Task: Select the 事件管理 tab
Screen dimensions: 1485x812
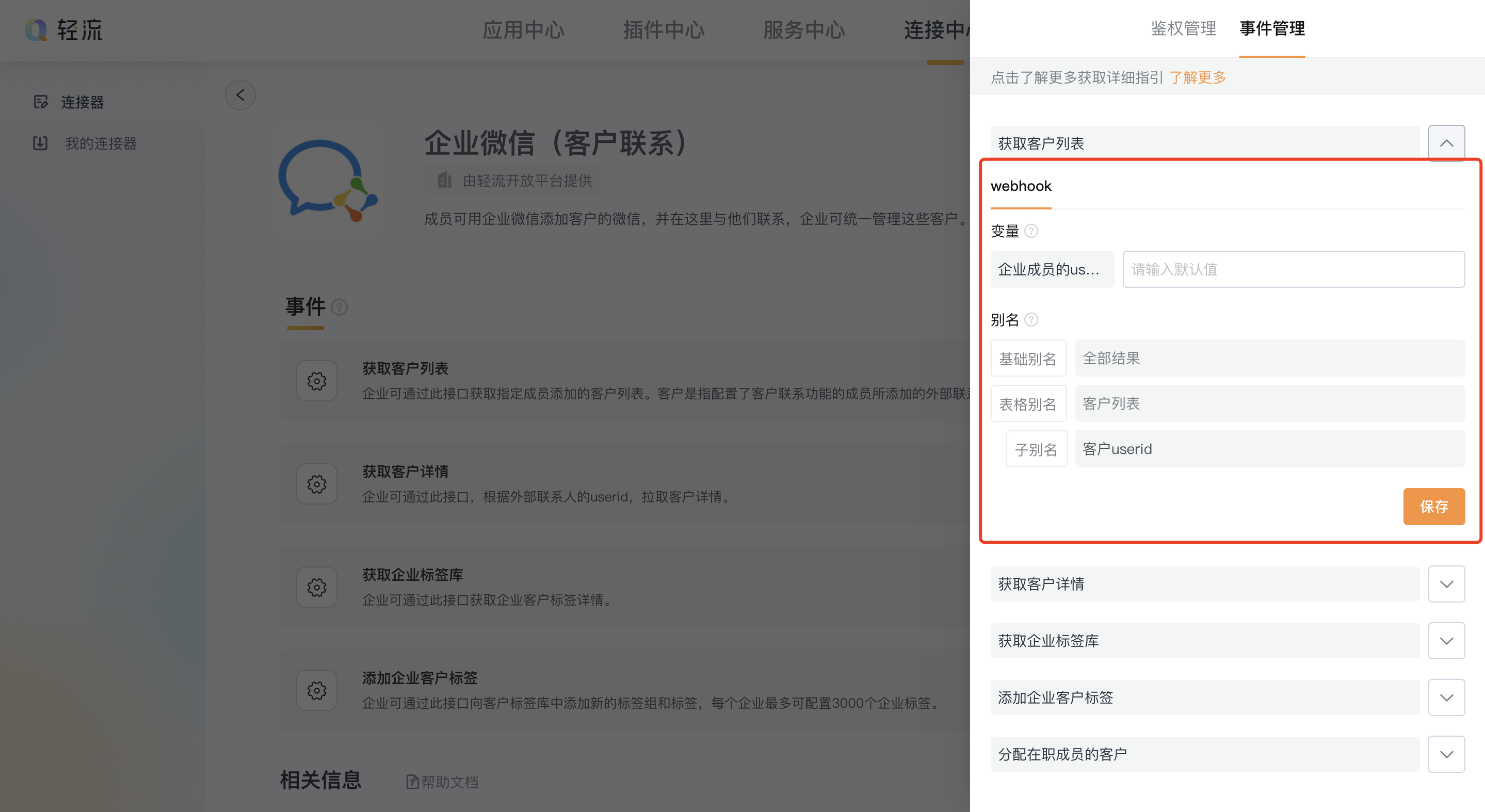Action: coord(1272,28)
